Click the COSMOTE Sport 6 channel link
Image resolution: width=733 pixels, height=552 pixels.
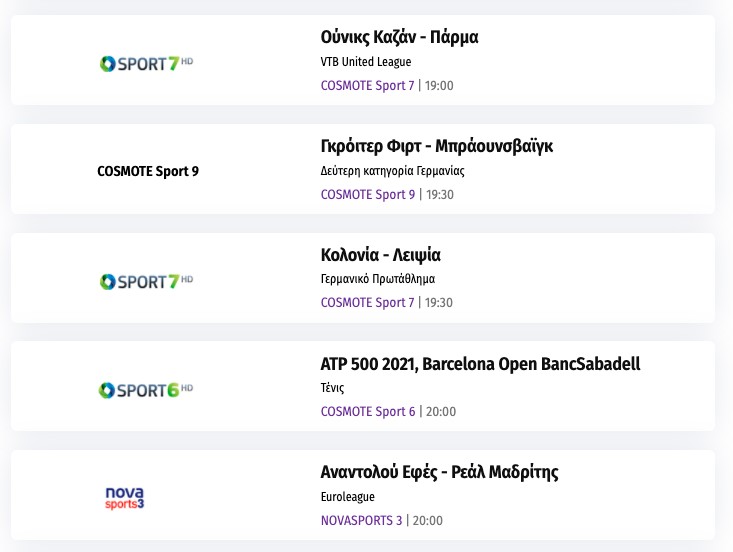(367, 411)
